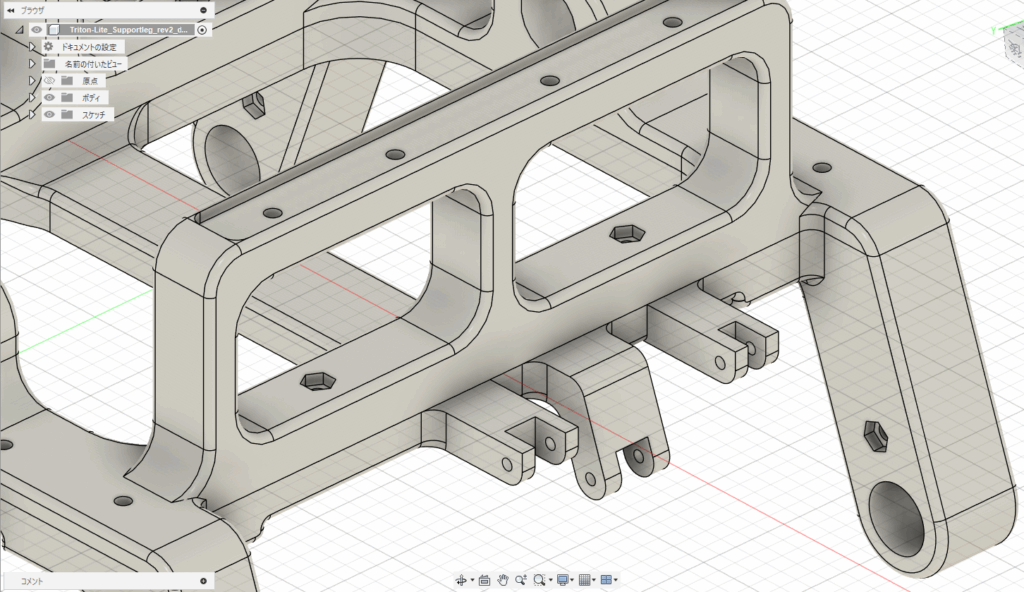Click the folder icon beside スケッチ

[67, 114]
